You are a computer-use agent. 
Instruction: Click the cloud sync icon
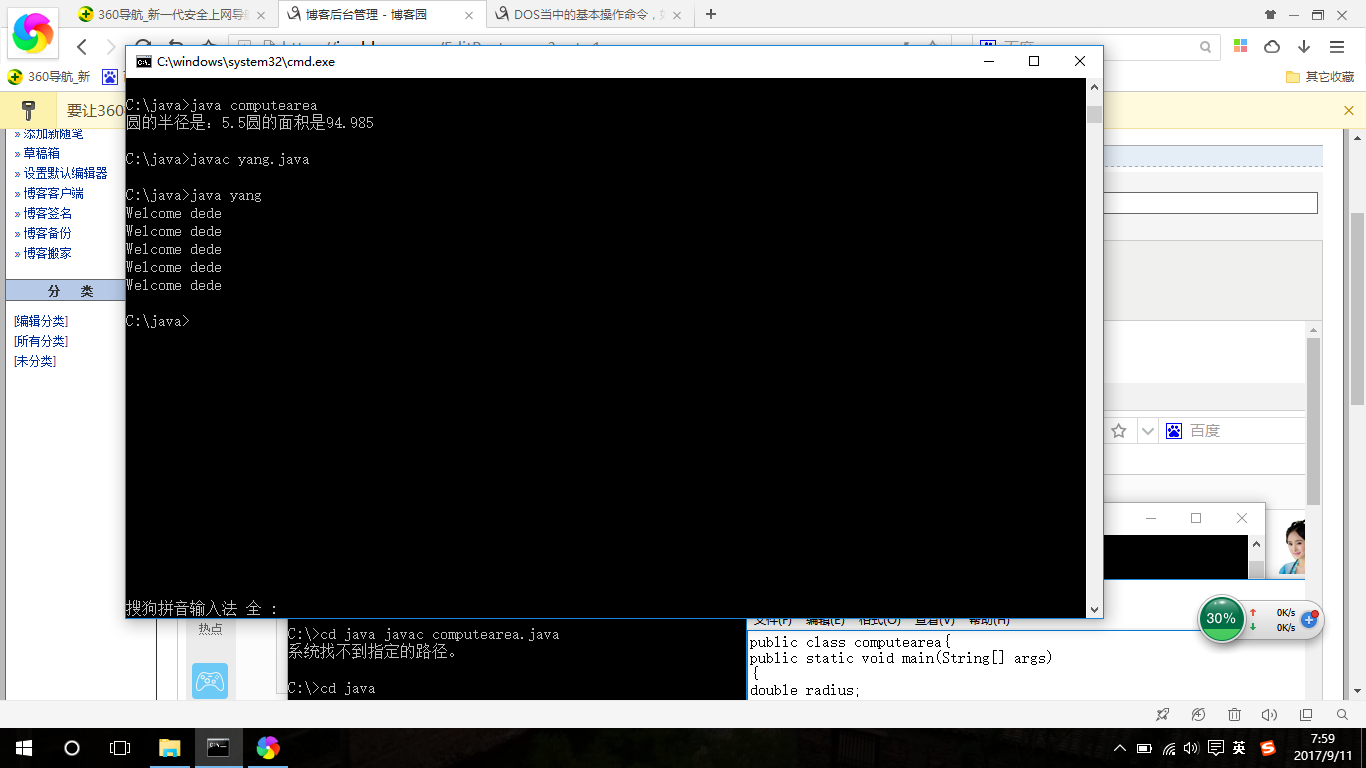[1272, 47]
